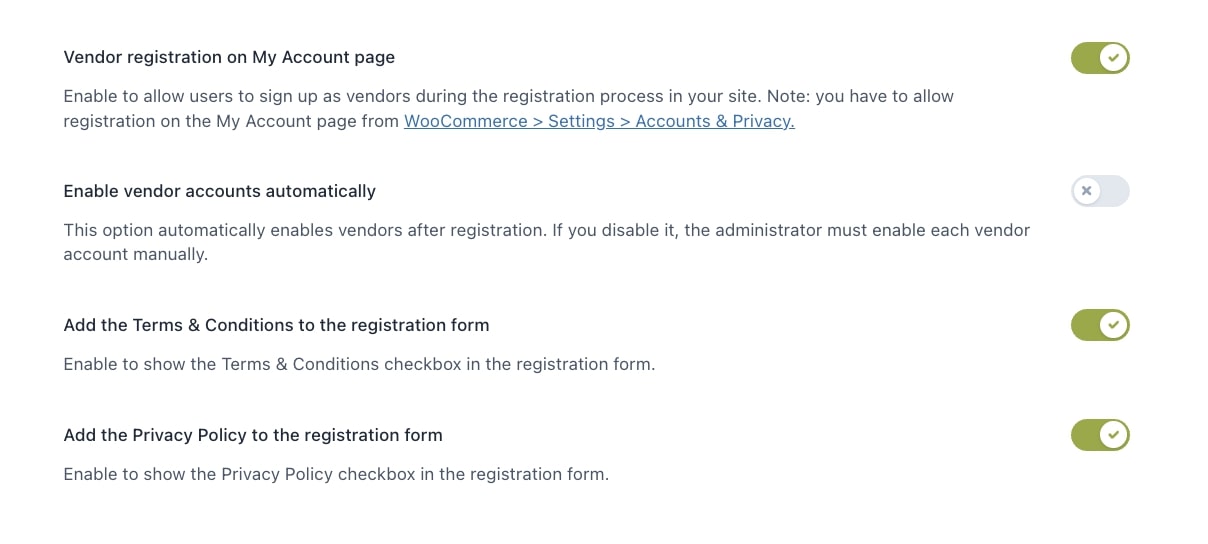Click 'Add the Terms & Conditions to the registration form' title
Screen dimensions: 1208x544
click(276, 325)
